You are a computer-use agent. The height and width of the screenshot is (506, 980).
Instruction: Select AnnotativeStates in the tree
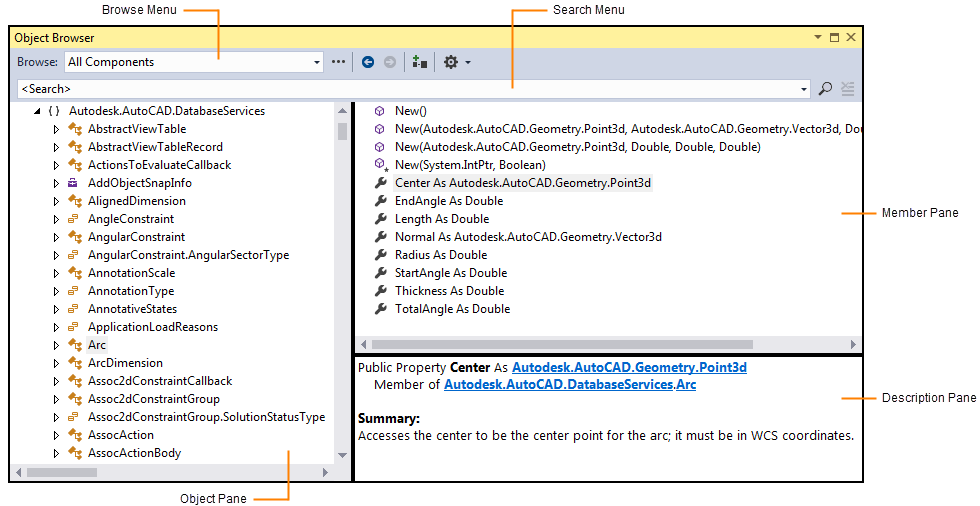[x=132, y=309]
